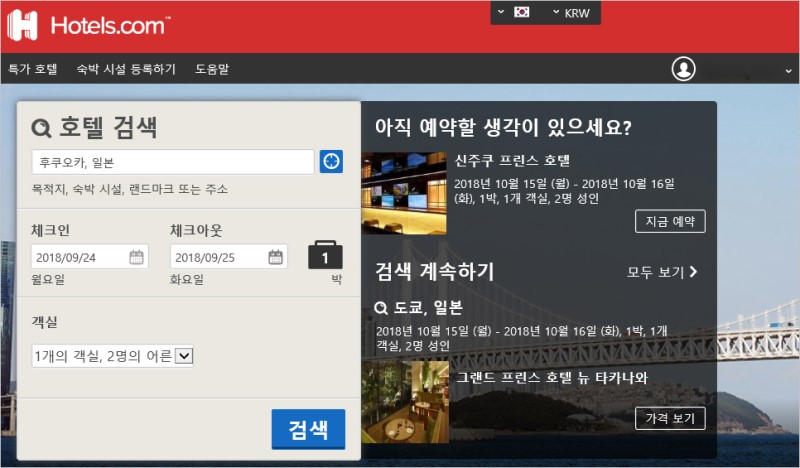Click the suitcase nights count icon
The height and width of the screenshot is (468, 800).
pyautogui.click(x=326, y=255)
